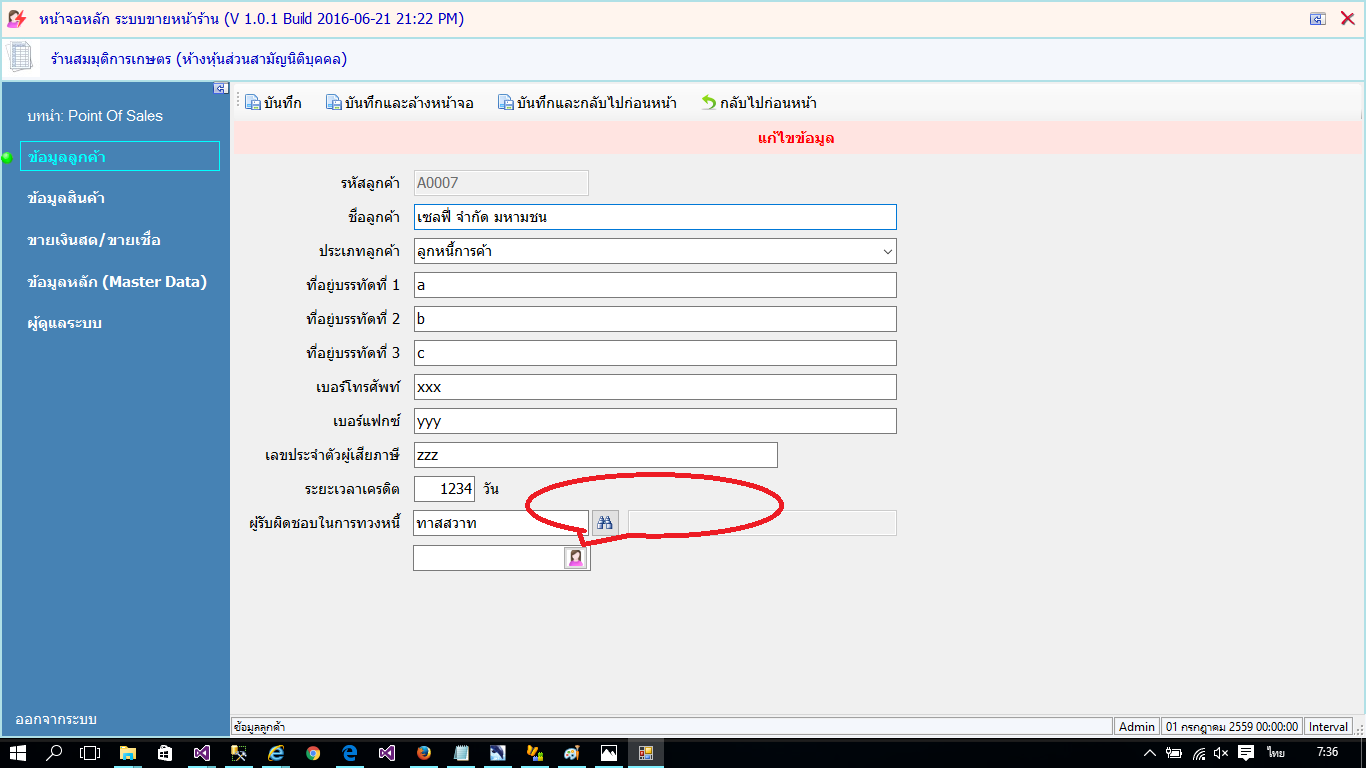The width and height of the screenshot is (1366, 768).
Task: Click the กลับไปก่อนหน้า back arrow
Action: (709, 102)
